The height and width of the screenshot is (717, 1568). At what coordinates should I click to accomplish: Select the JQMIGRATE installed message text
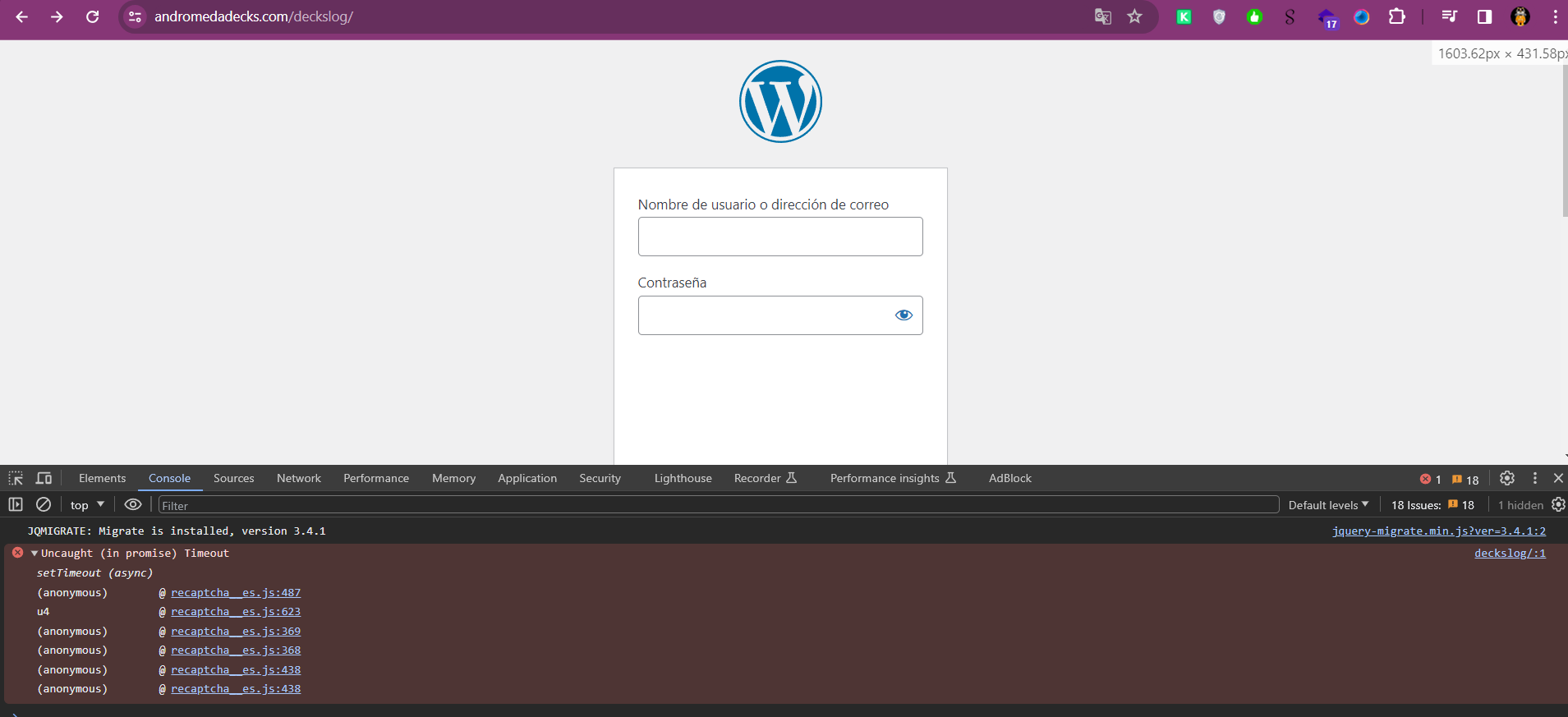pos(177,531)
